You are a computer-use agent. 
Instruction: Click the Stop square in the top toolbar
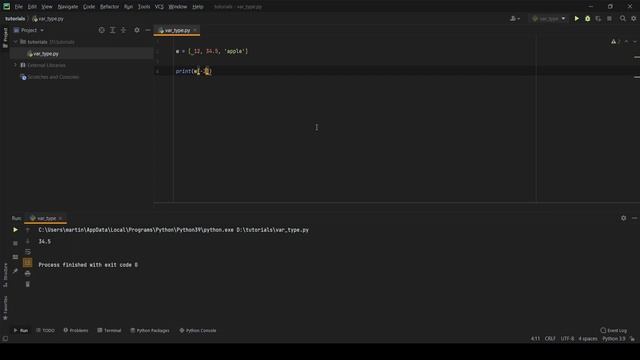[609, 18]
